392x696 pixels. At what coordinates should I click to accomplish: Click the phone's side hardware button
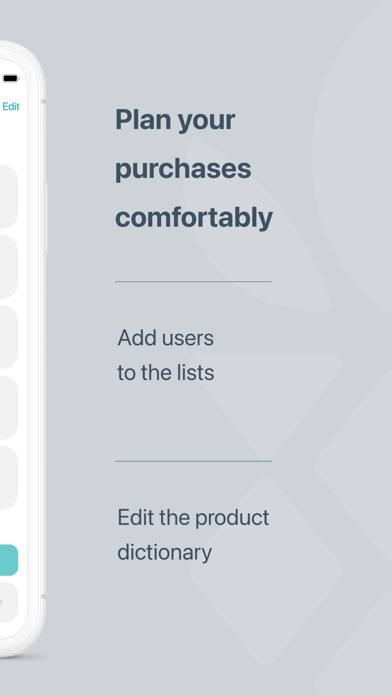pyautogui.click(x=46, y=218)
